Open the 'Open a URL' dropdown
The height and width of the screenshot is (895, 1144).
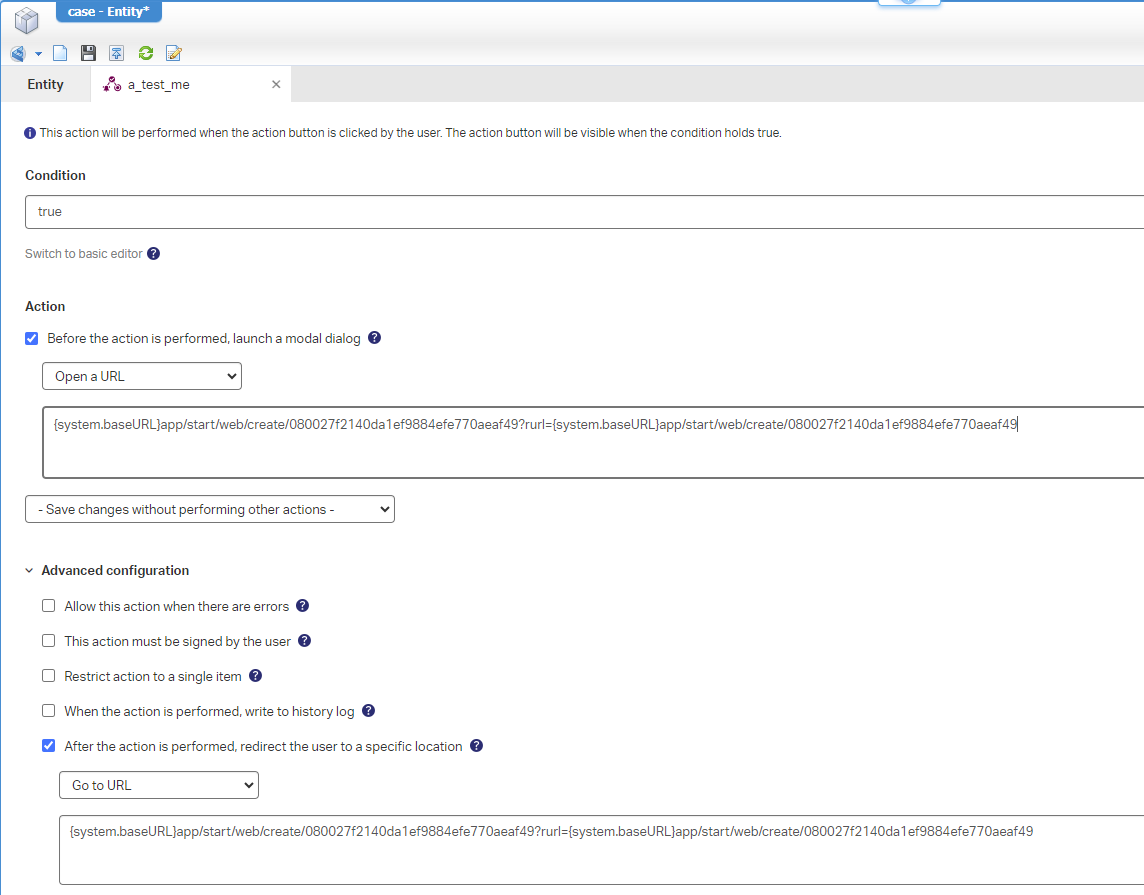pyautogui.click(x=142, y=377)
